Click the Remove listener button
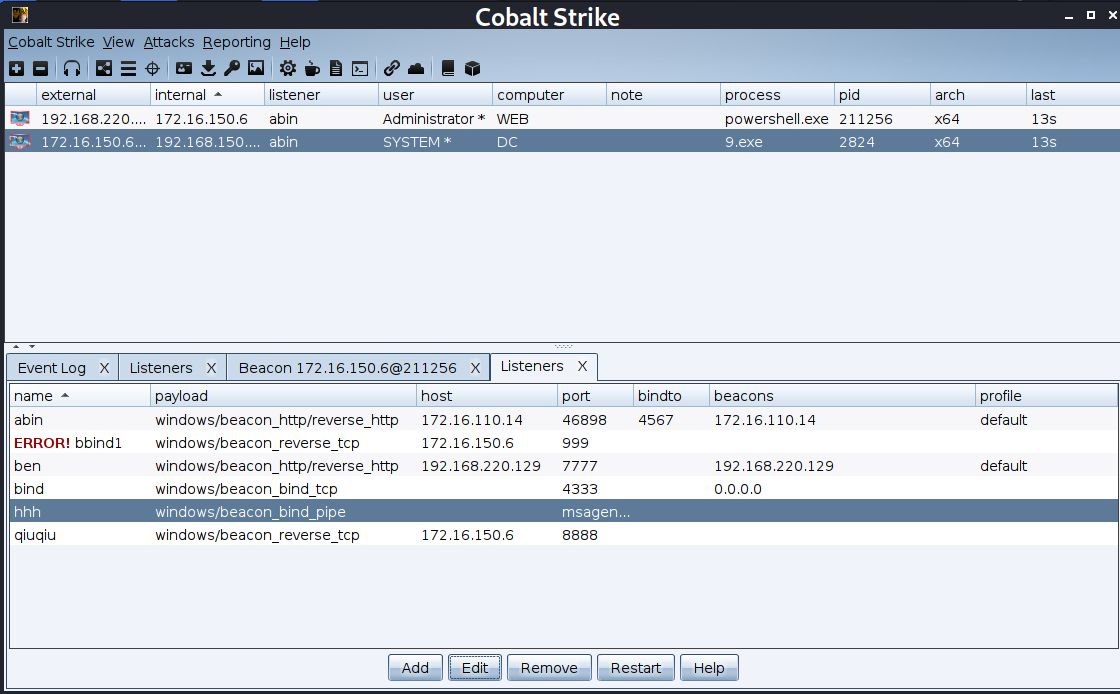This screenshot has width=1120, height=694. 549,668
